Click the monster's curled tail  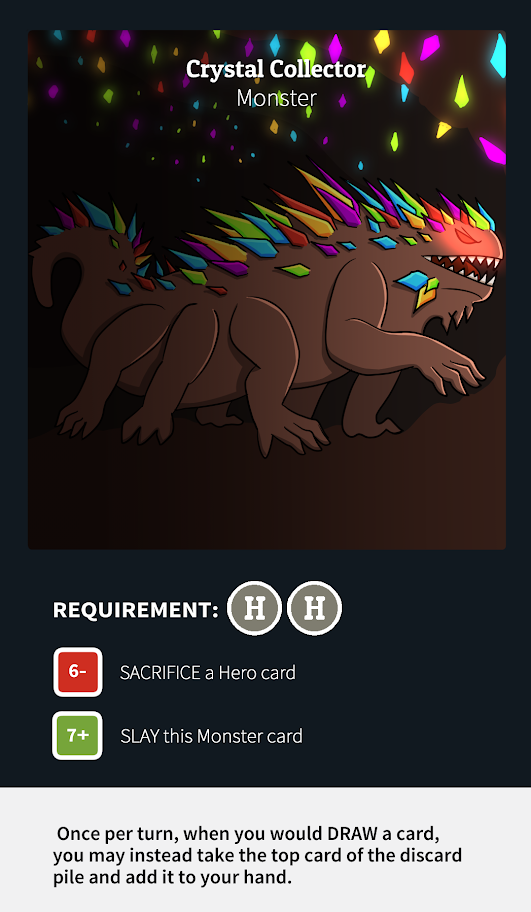[60, 271]
